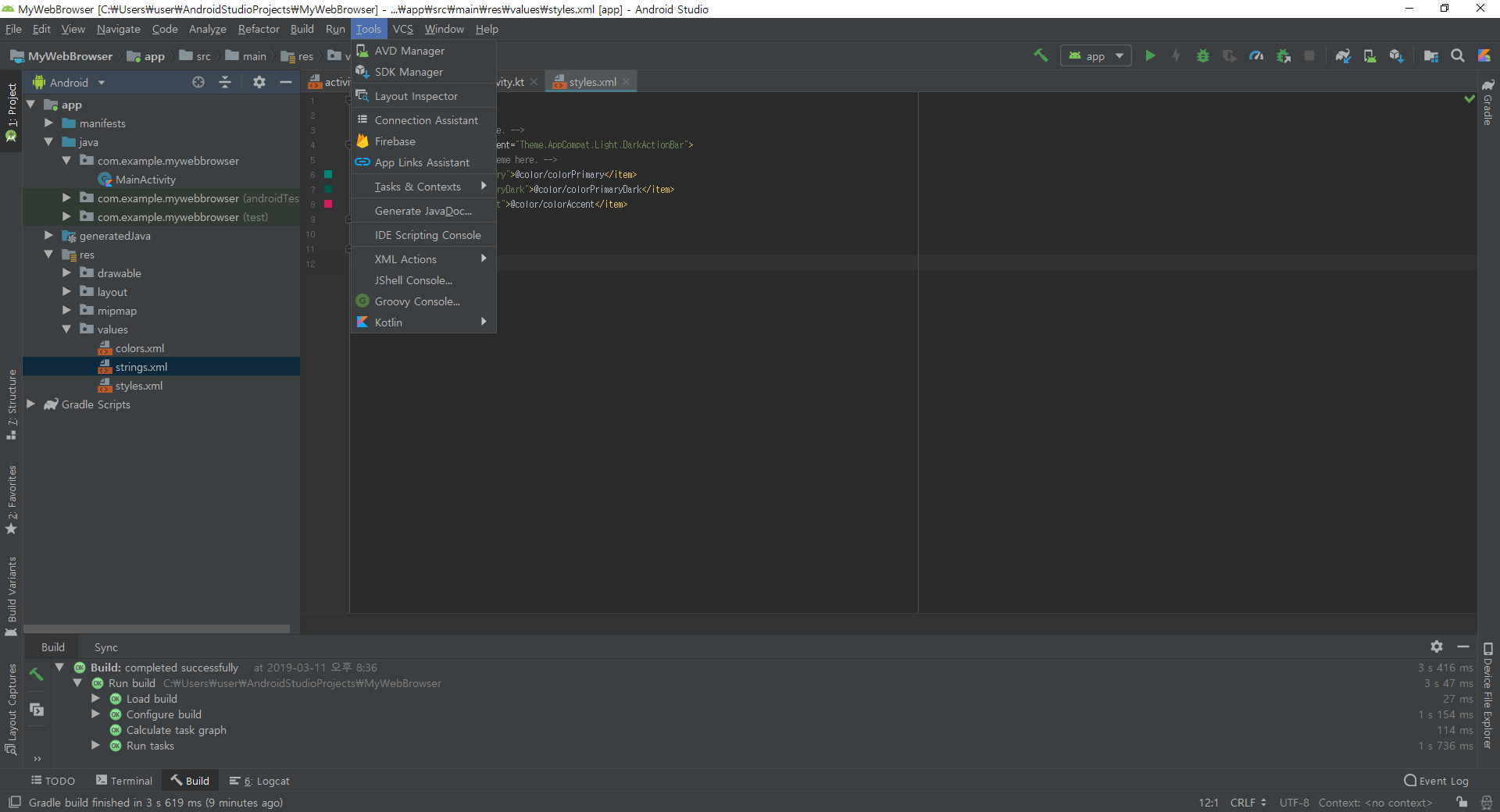Click the build hammer icon in Build panel
This screenshot has height=812, width=1500.
pyautogui.click(x=37, y=673)
